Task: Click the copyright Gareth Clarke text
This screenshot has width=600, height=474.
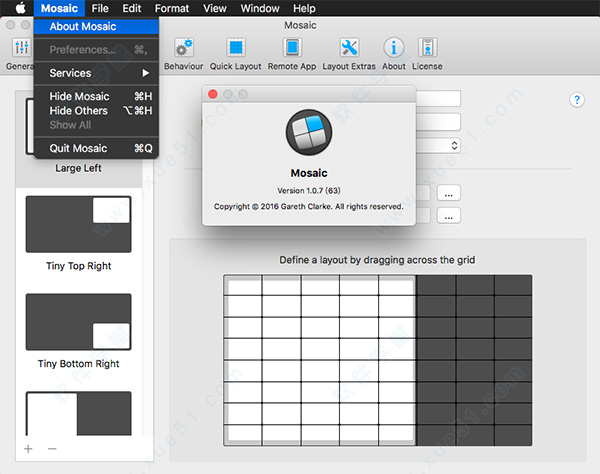Action: tap(309, 207)
